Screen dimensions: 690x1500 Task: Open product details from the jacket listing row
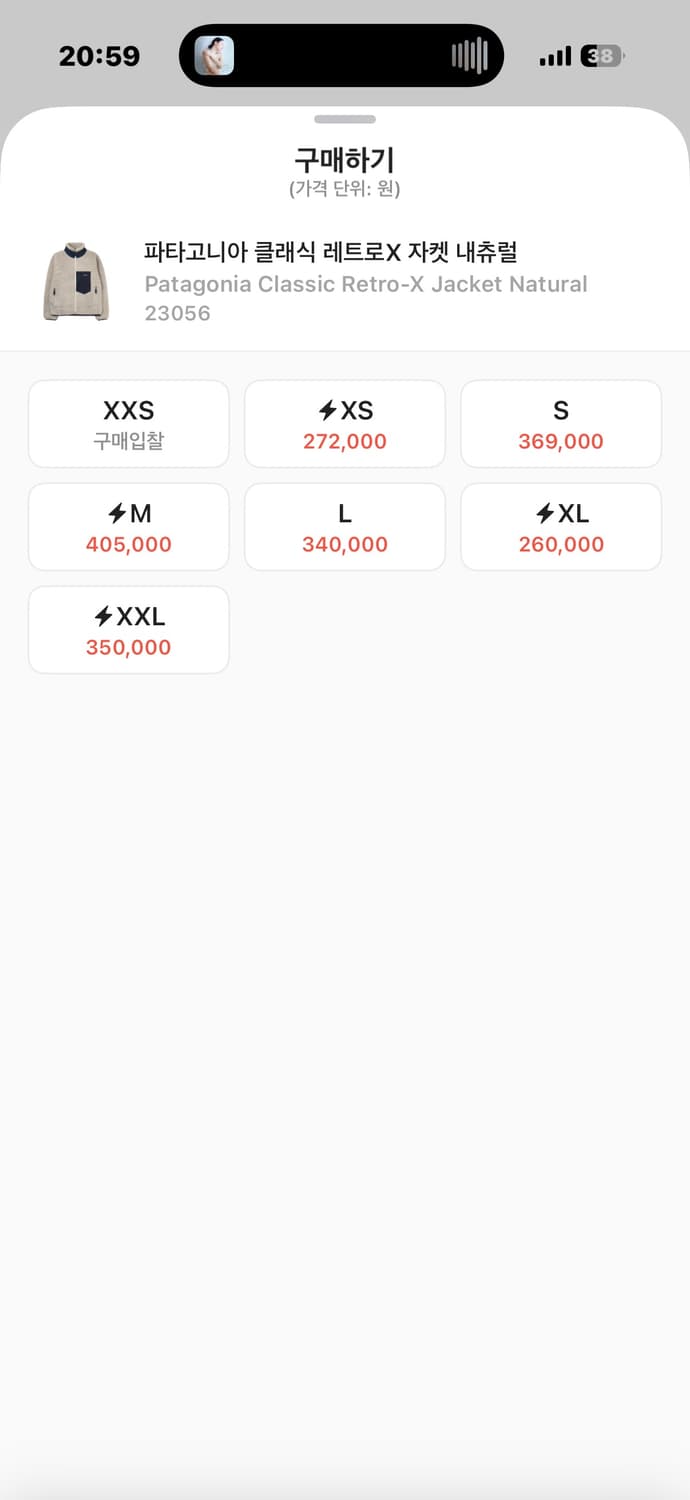[345, 278]
